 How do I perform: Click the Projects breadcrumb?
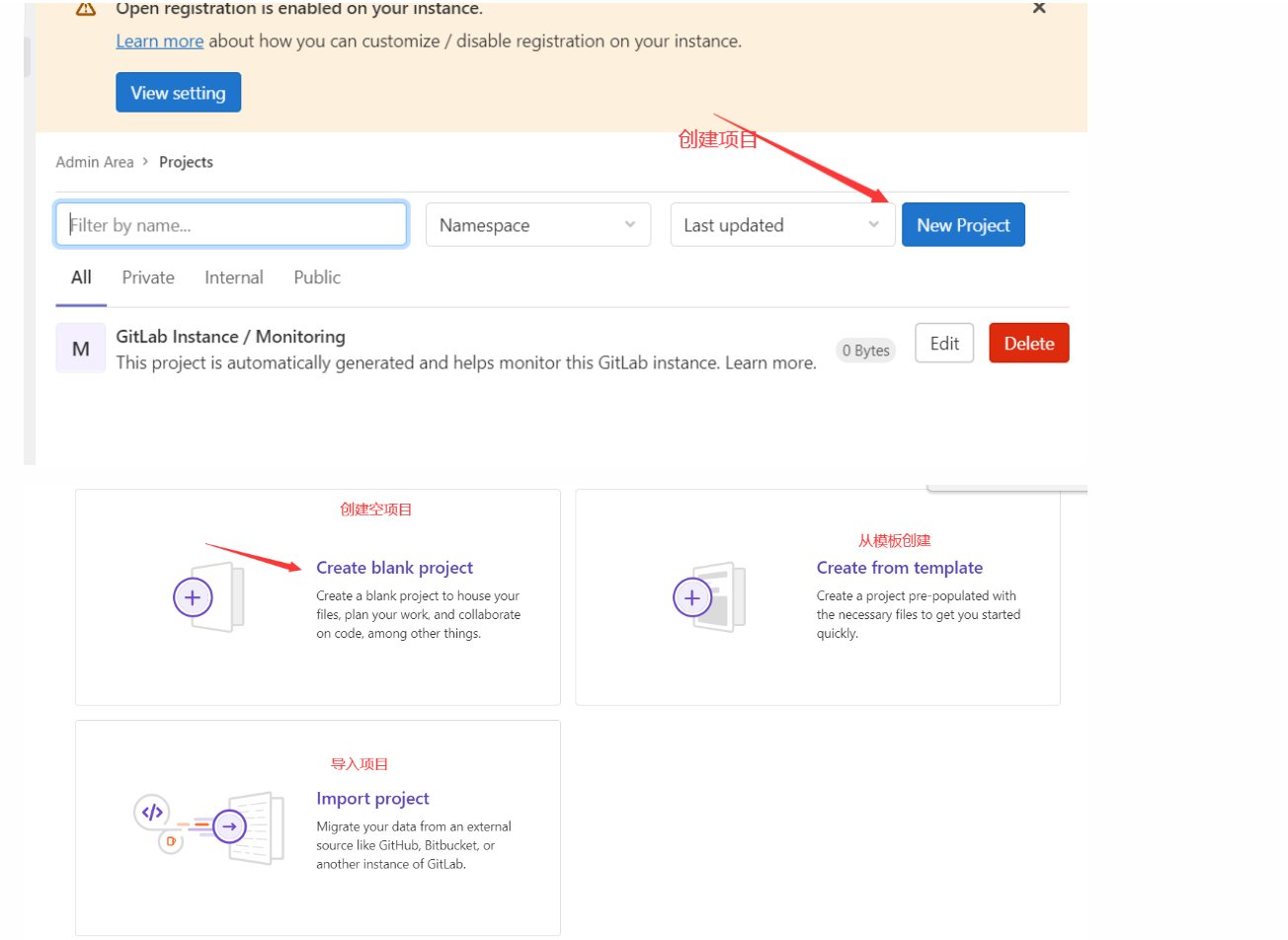tap(186, 162)
